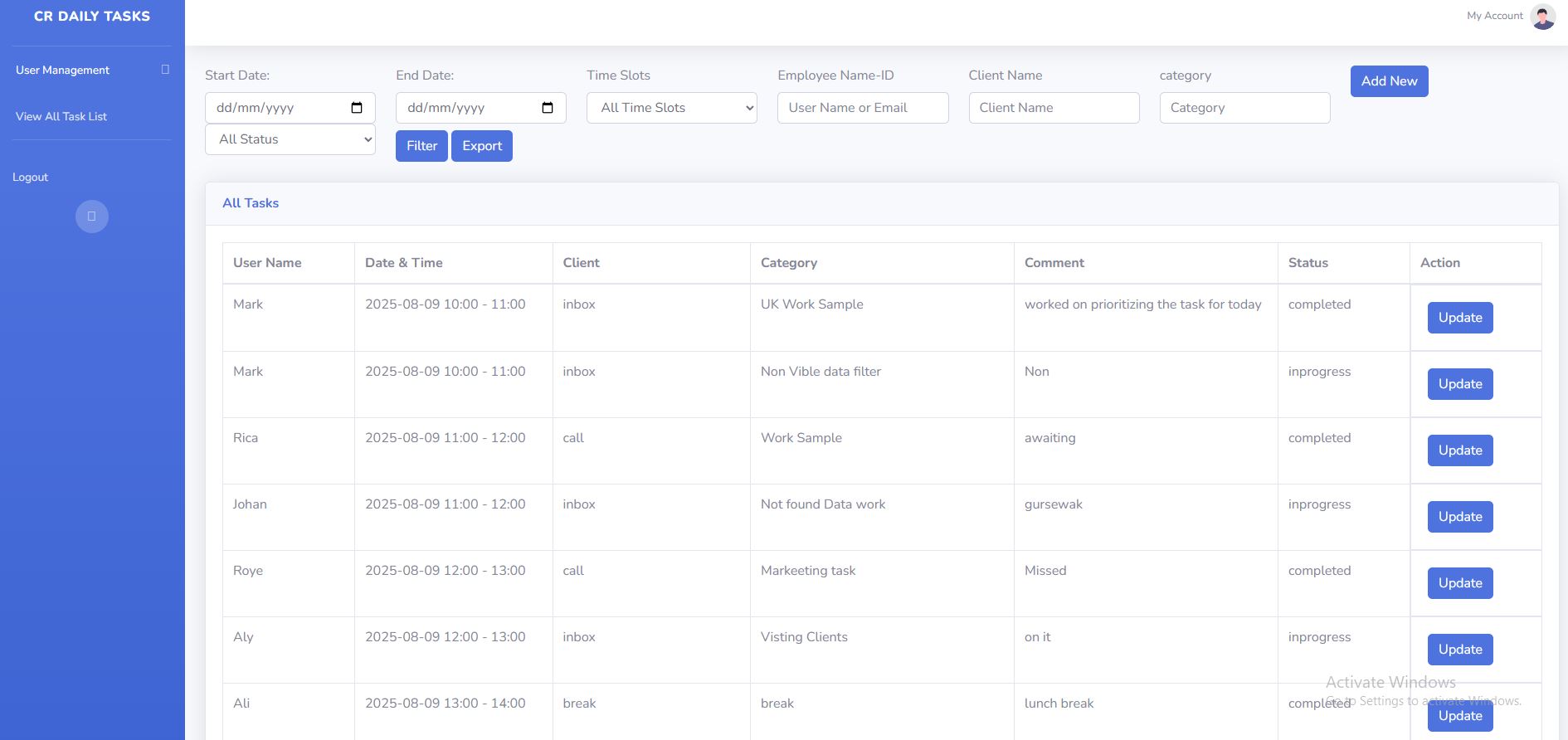The image size is (1568, 740).
Task: Expand the User Management submenu arrow
Action: 165,70
